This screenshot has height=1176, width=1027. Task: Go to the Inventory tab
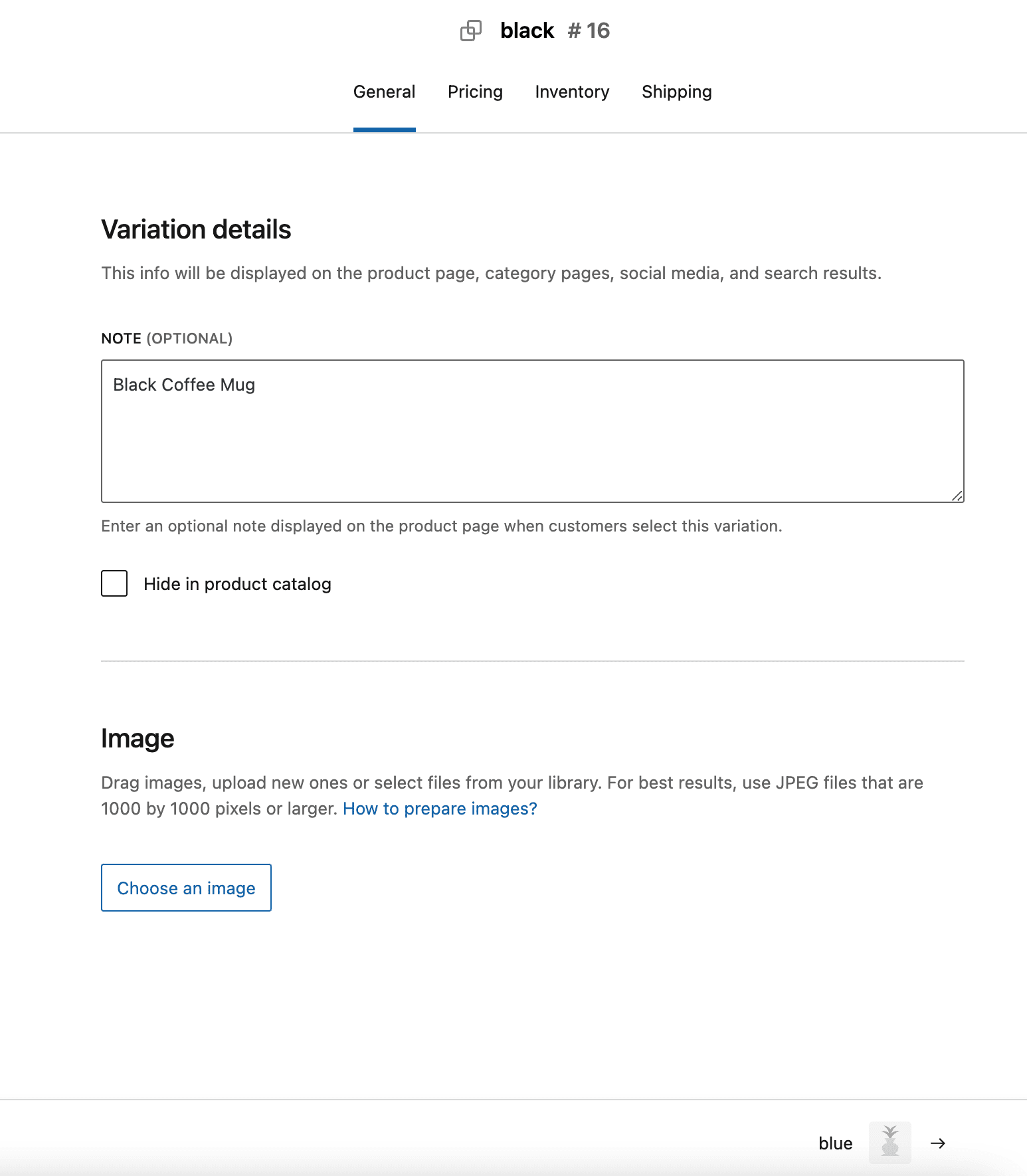[572, 92]
